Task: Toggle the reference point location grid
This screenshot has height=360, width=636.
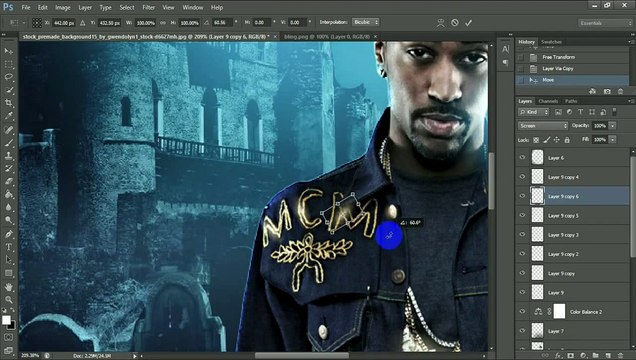Action: click(37, 23)
